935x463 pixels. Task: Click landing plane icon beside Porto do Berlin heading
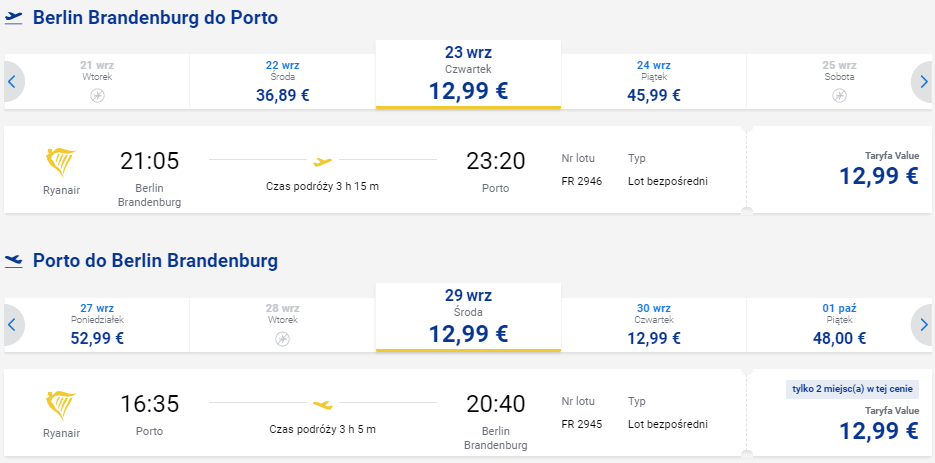13,261
